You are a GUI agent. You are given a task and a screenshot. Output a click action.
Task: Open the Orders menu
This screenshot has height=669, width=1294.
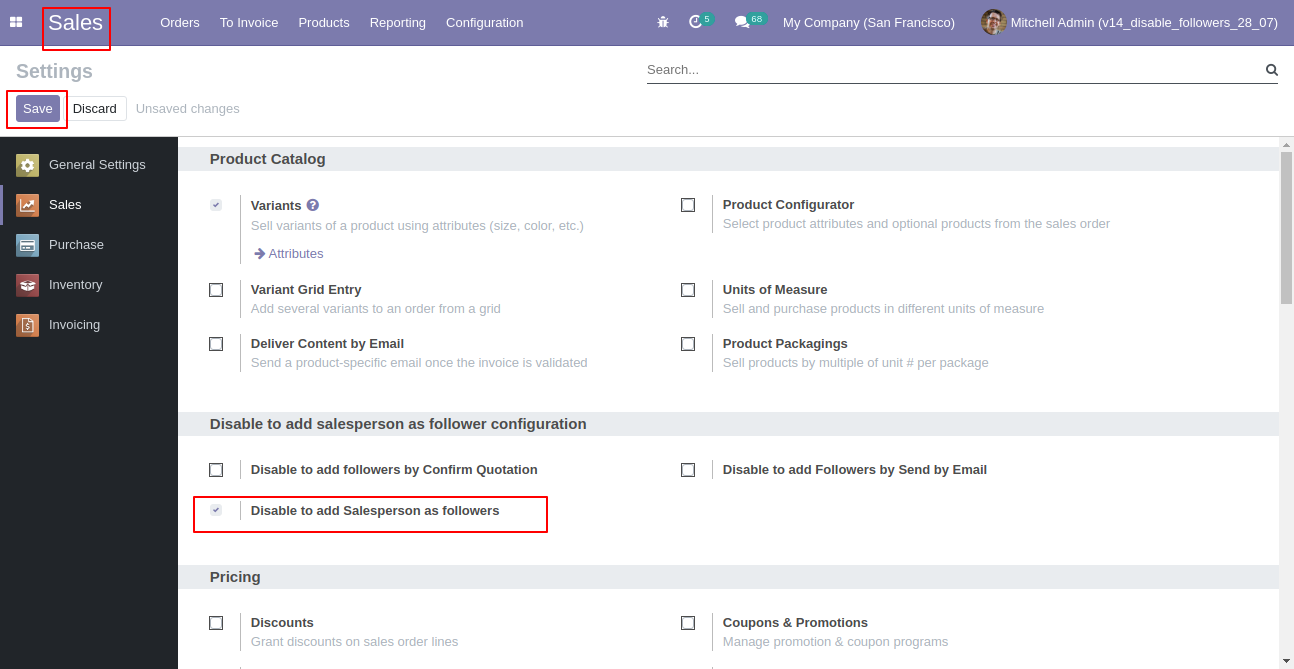180,22
